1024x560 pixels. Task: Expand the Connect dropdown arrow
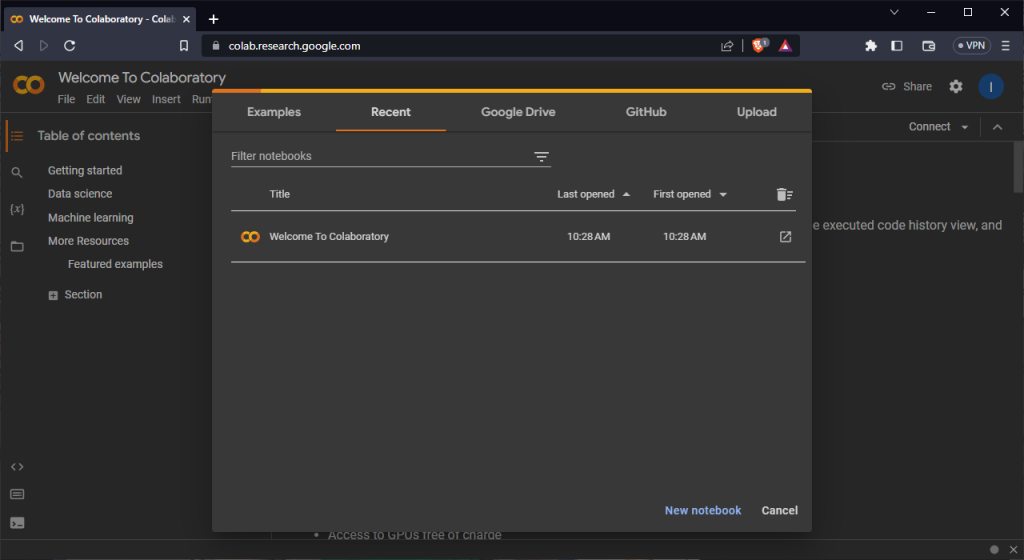pos(964,128)
